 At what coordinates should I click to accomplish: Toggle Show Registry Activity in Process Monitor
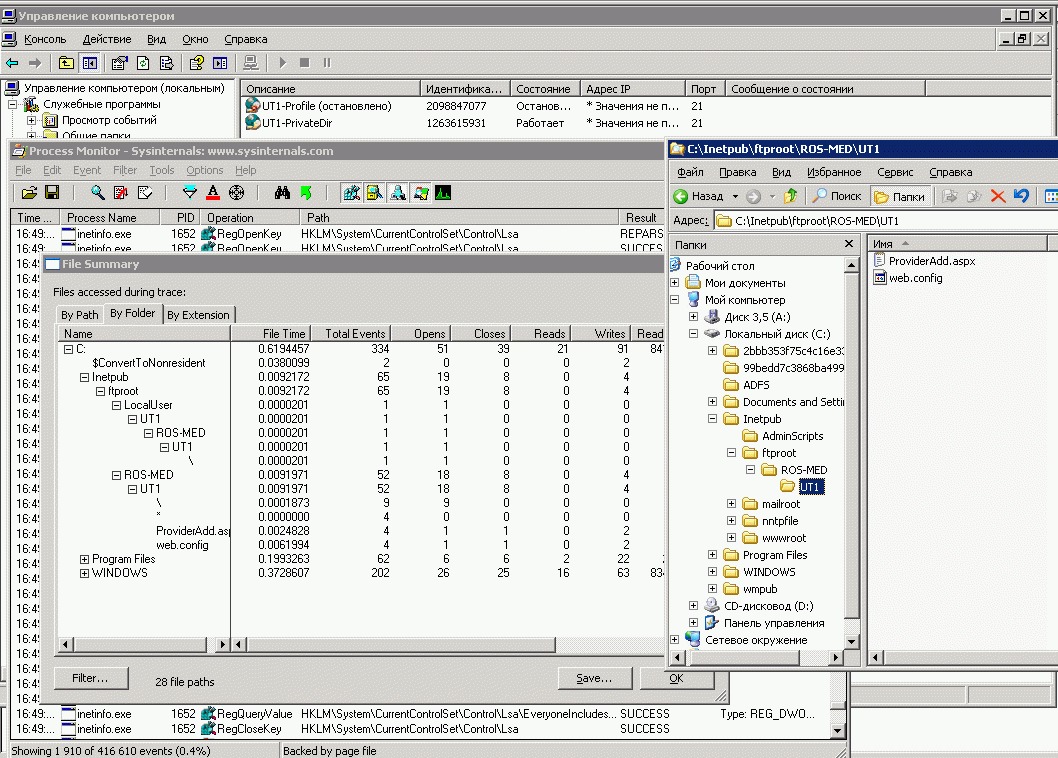351,193
